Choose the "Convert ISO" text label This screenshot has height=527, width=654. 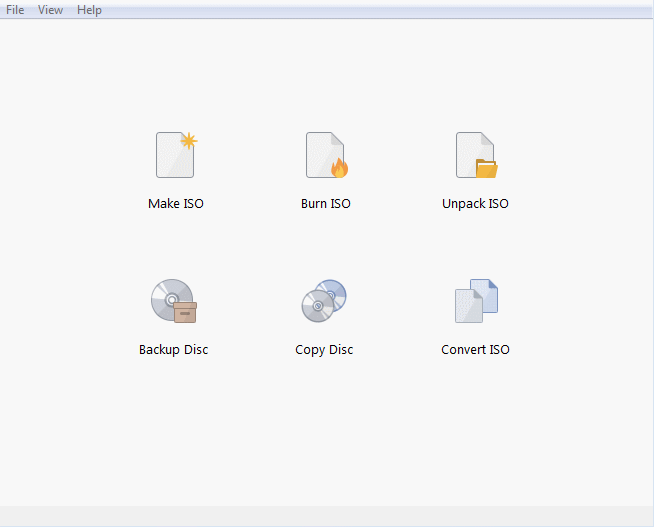pyautogui.click(x=475, y=350)
